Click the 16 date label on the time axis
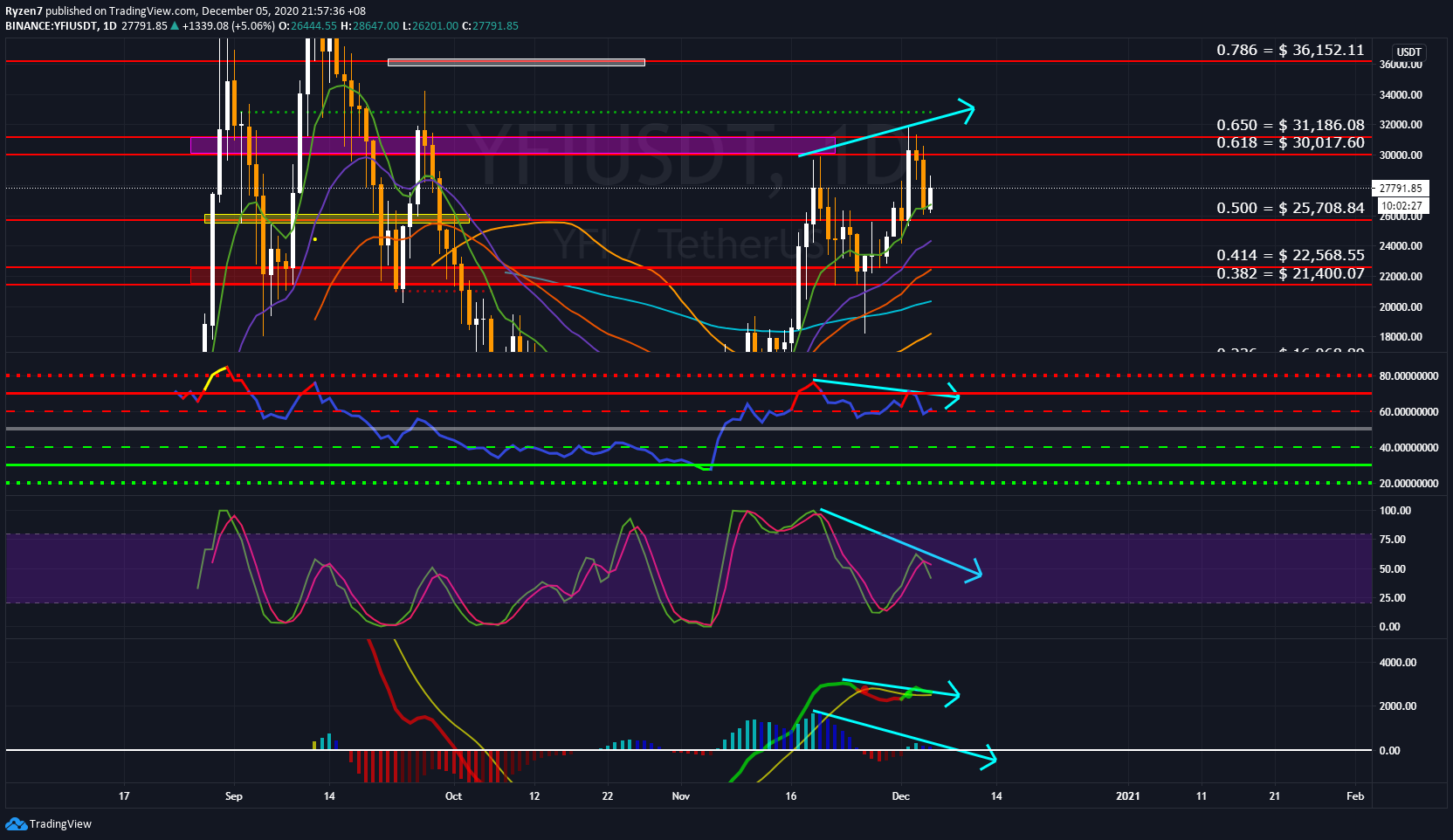The height and width of the screenshot is (840, 1453). 791,795
